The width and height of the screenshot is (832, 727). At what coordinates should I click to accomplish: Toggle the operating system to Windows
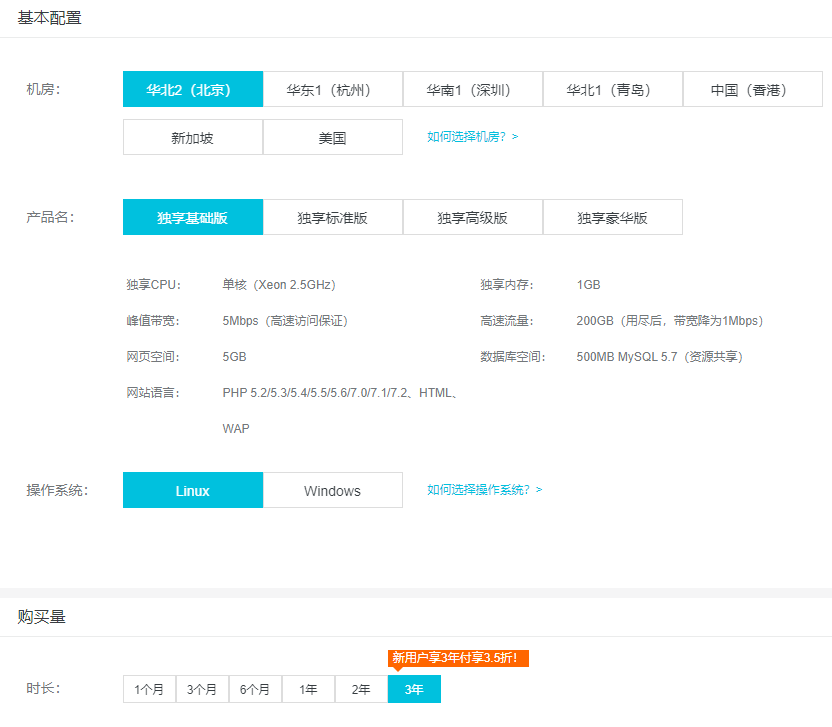(332, 490)
